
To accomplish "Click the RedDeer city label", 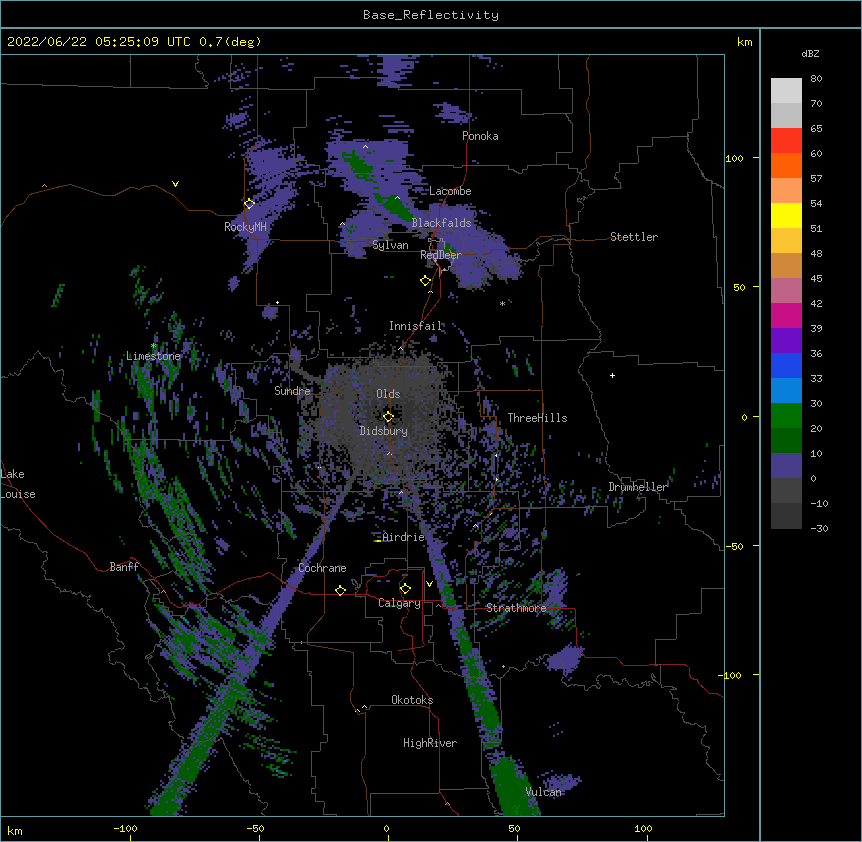I will click(x=440, y=255).
